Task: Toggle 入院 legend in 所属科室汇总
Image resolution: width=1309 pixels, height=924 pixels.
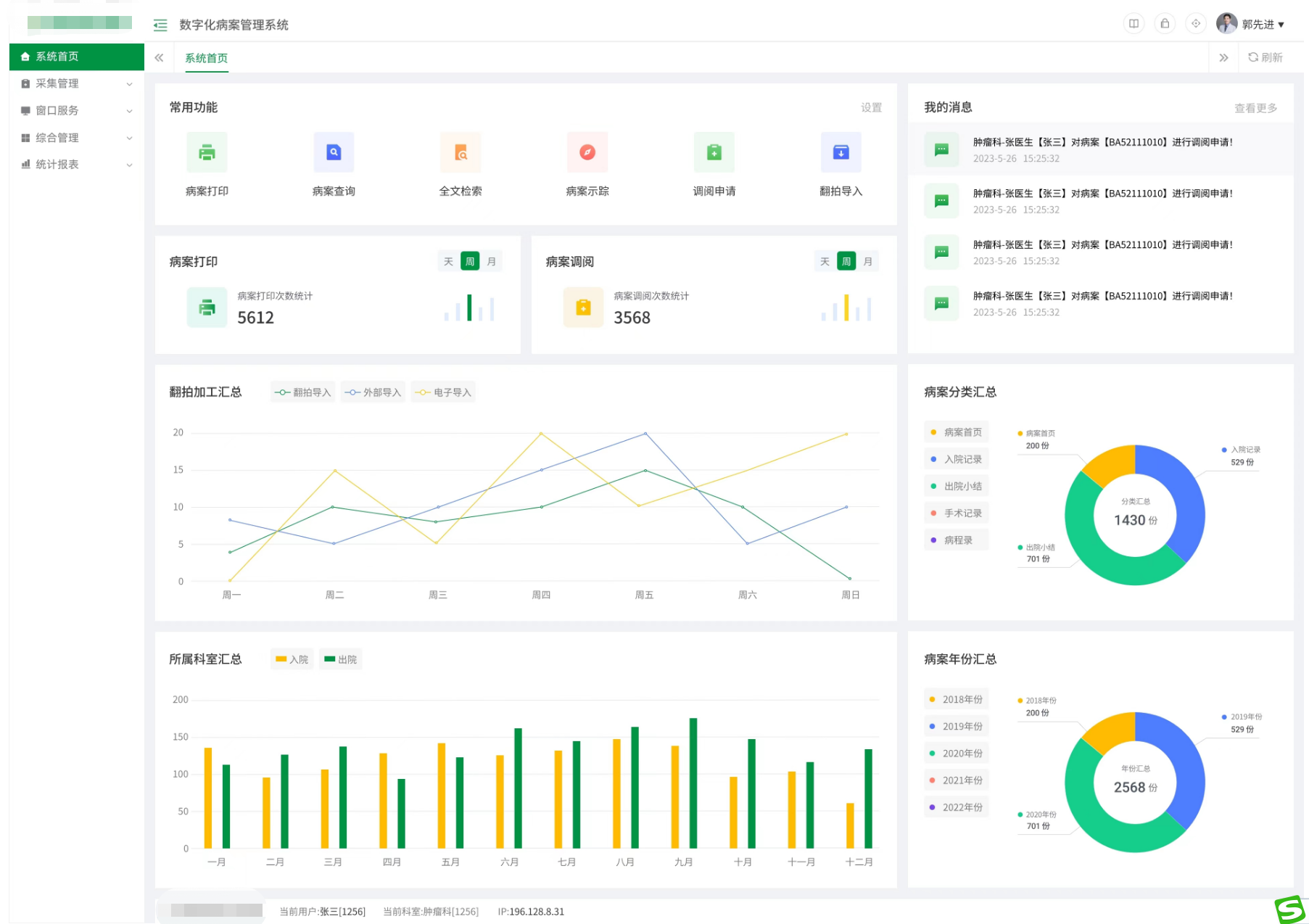Action: [292, 659]
